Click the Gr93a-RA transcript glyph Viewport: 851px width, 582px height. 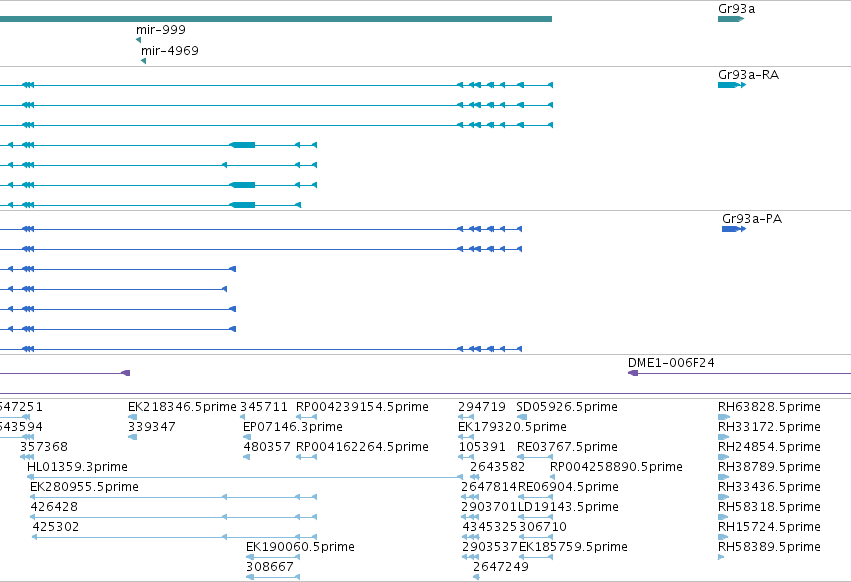tap(732, 85)
